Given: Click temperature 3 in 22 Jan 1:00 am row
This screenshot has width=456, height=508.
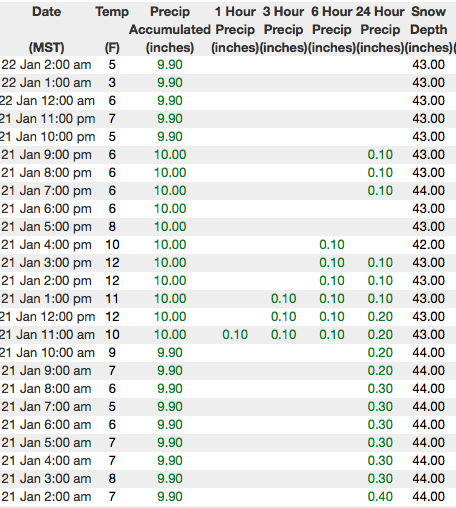Looking at the screenshot, I should 112,83.
